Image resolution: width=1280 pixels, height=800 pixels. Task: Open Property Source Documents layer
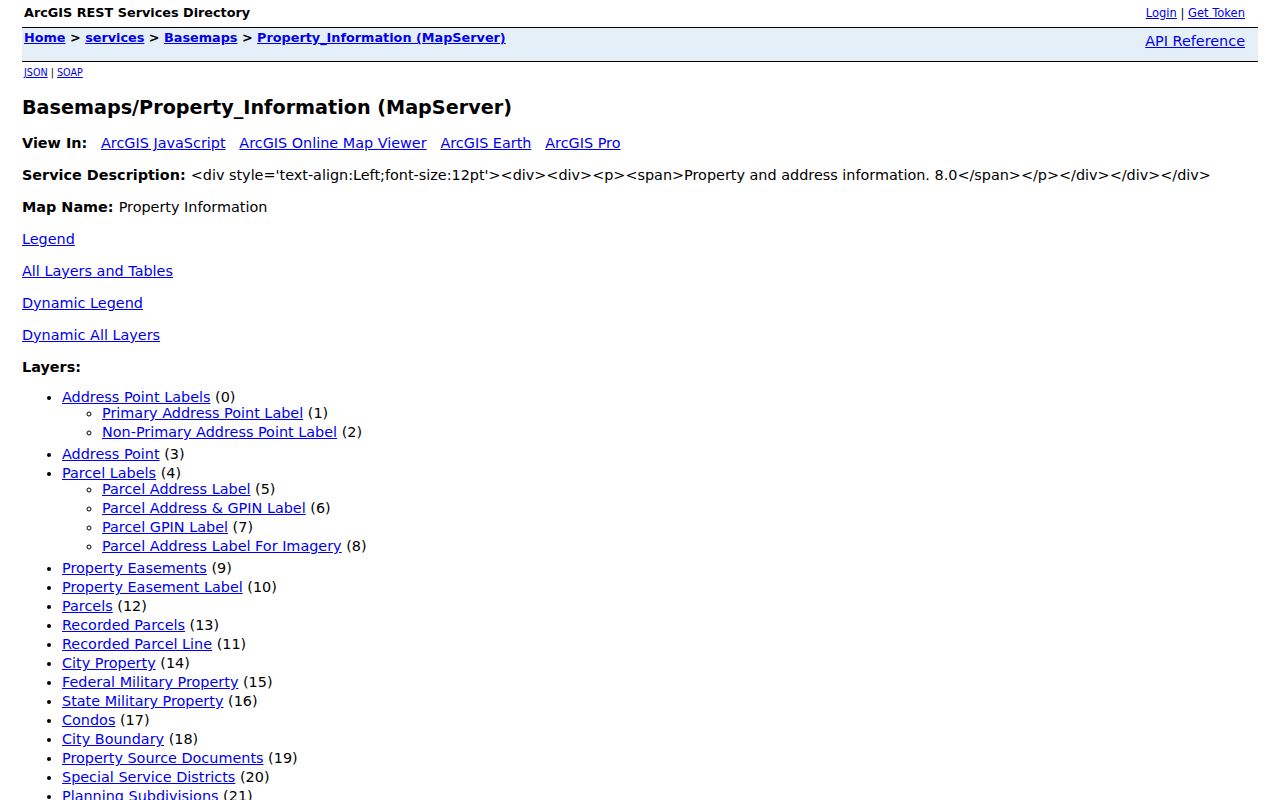tap(163, 758)
